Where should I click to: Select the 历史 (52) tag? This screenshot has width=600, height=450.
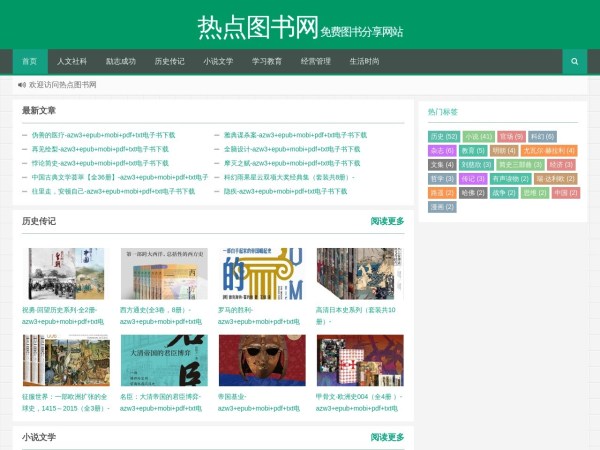point(443,136)
